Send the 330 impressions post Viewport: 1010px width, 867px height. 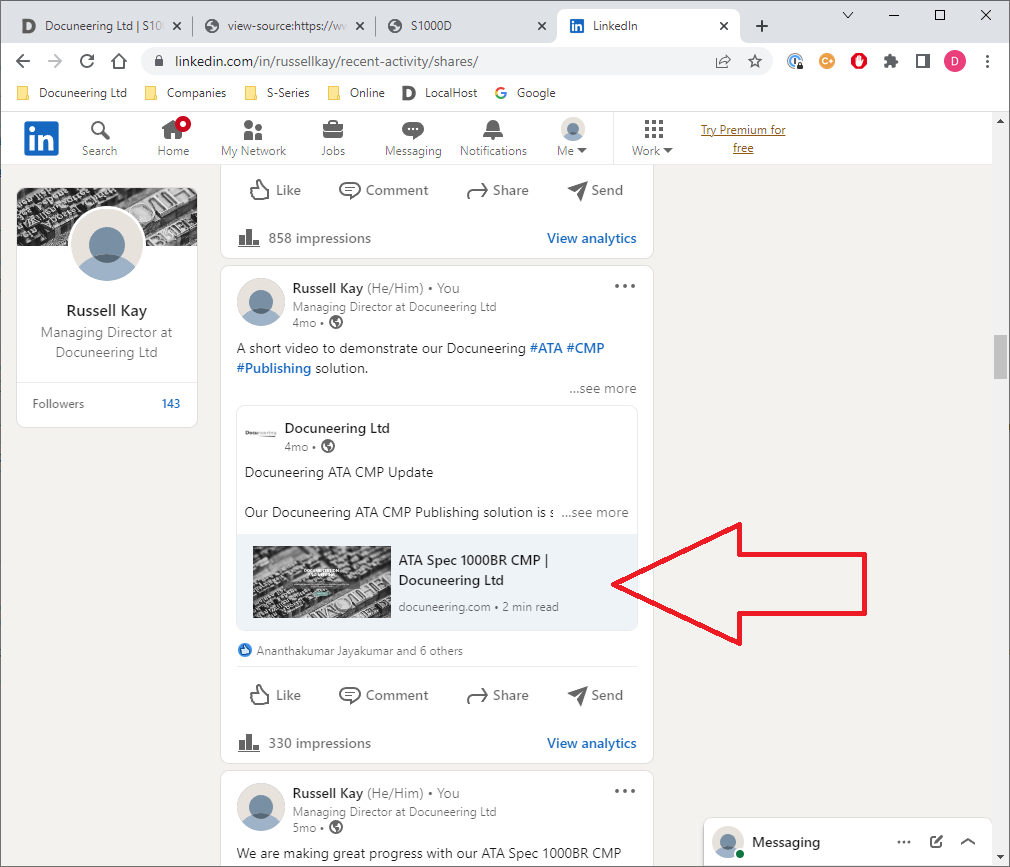click(x=595, y=695)
